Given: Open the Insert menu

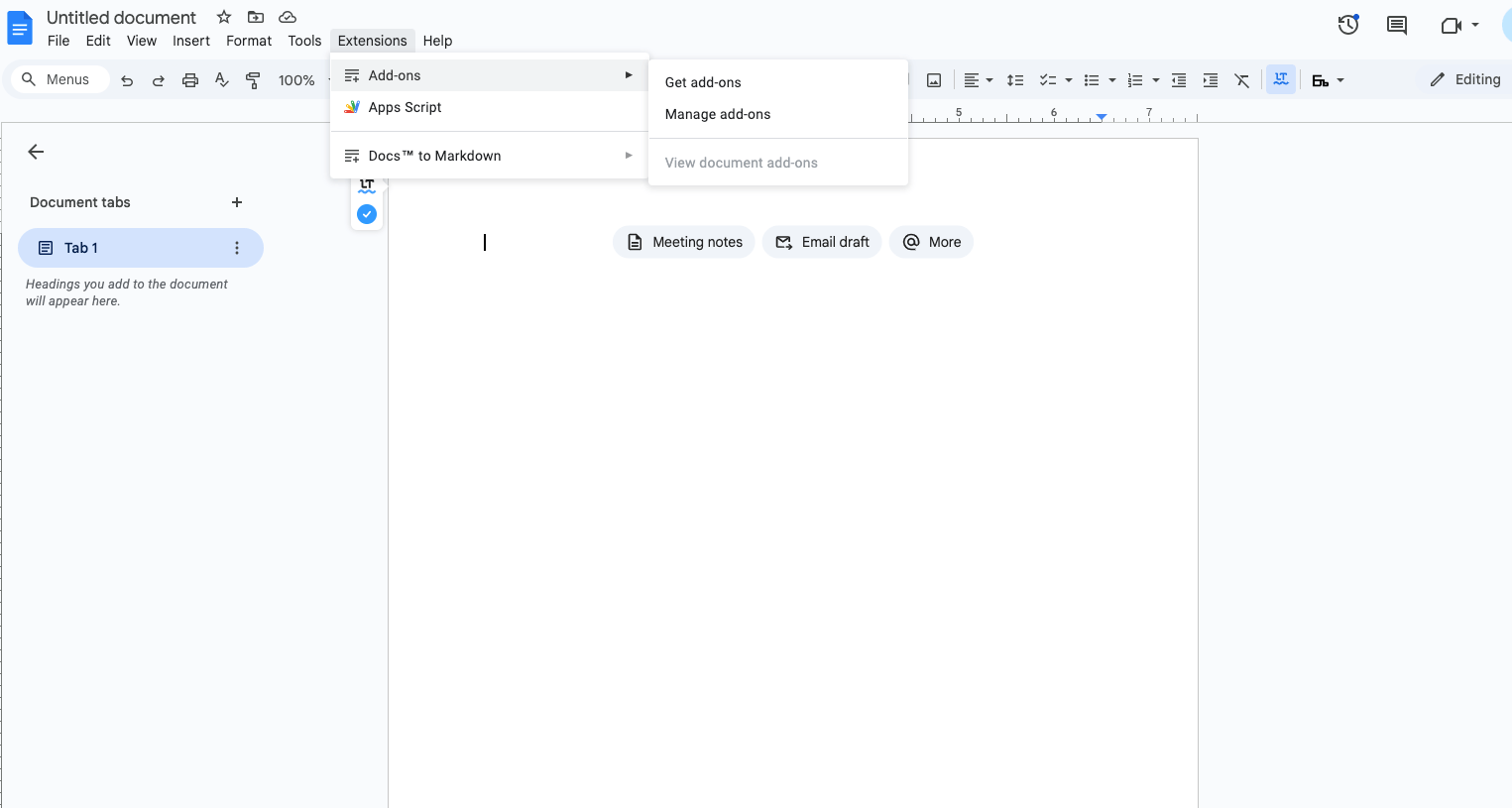Looking at the screenshot, I should coord(191,41).
